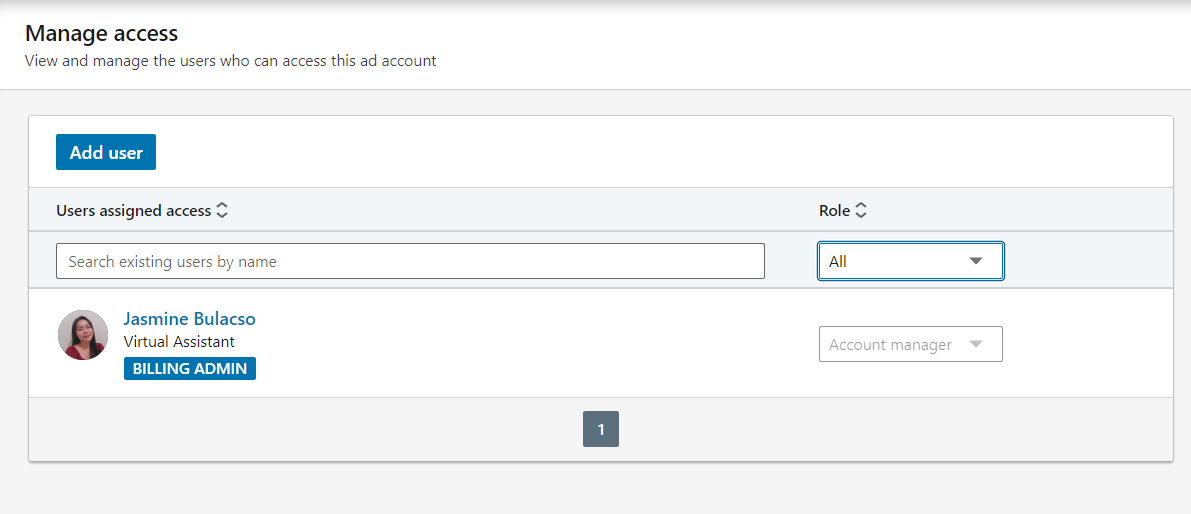This screenshot has height=514, width=1191.
Task: Click the Virtual Assistant job title text
Action: 179,342
